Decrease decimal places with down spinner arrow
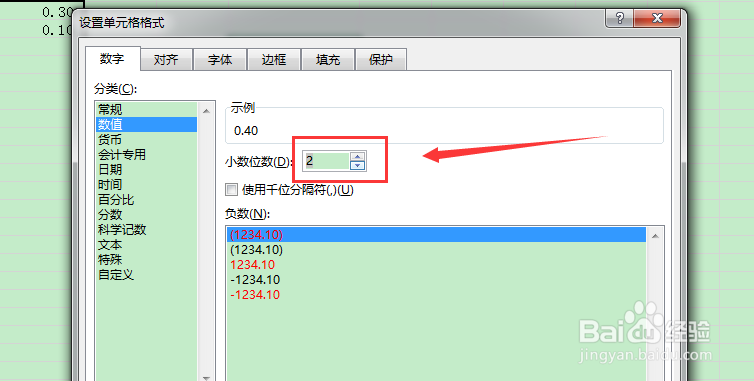This screenshot has width=754, height=381. pyautogui.click(x=357, y=165)
